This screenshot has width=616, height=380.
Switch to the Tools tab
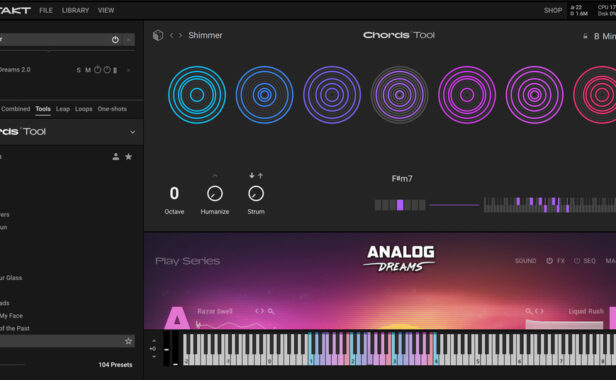point(43,109)
